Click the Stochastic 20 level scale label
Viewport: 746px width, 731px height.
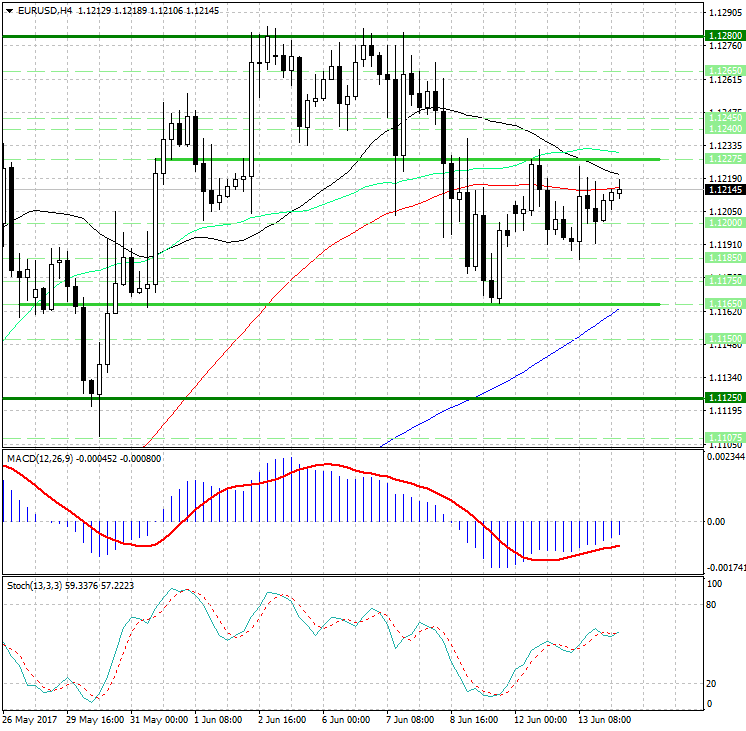[711, 684]
